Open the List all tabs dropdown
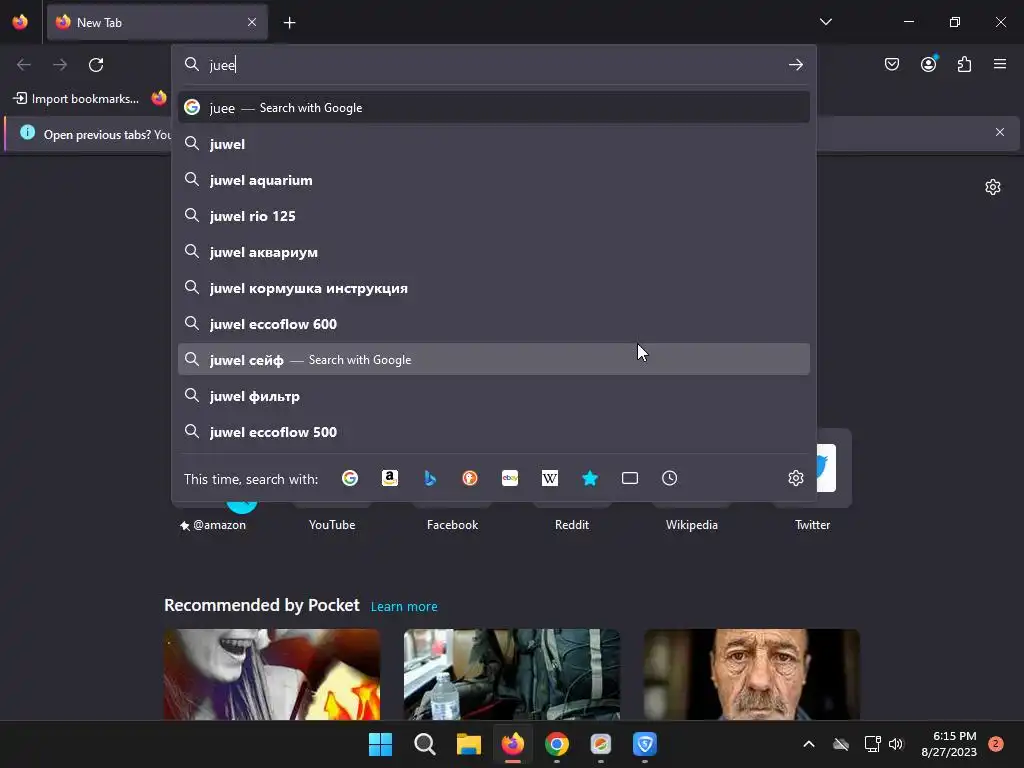 pos(825,22)
